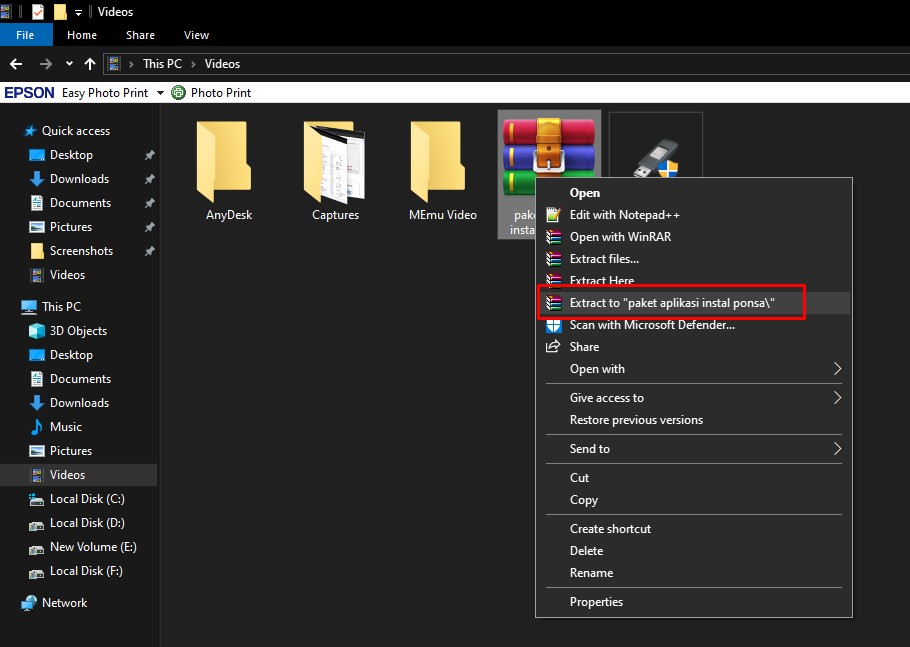Click This PC in address bar

[x=162, y=64]
